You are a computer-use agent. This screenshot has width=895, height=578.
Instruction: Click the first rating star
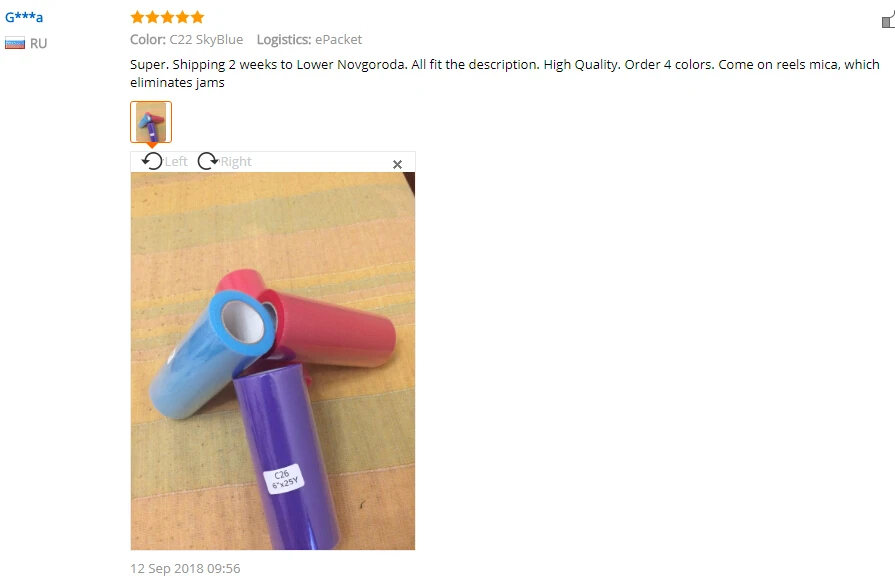pos(137,17)
